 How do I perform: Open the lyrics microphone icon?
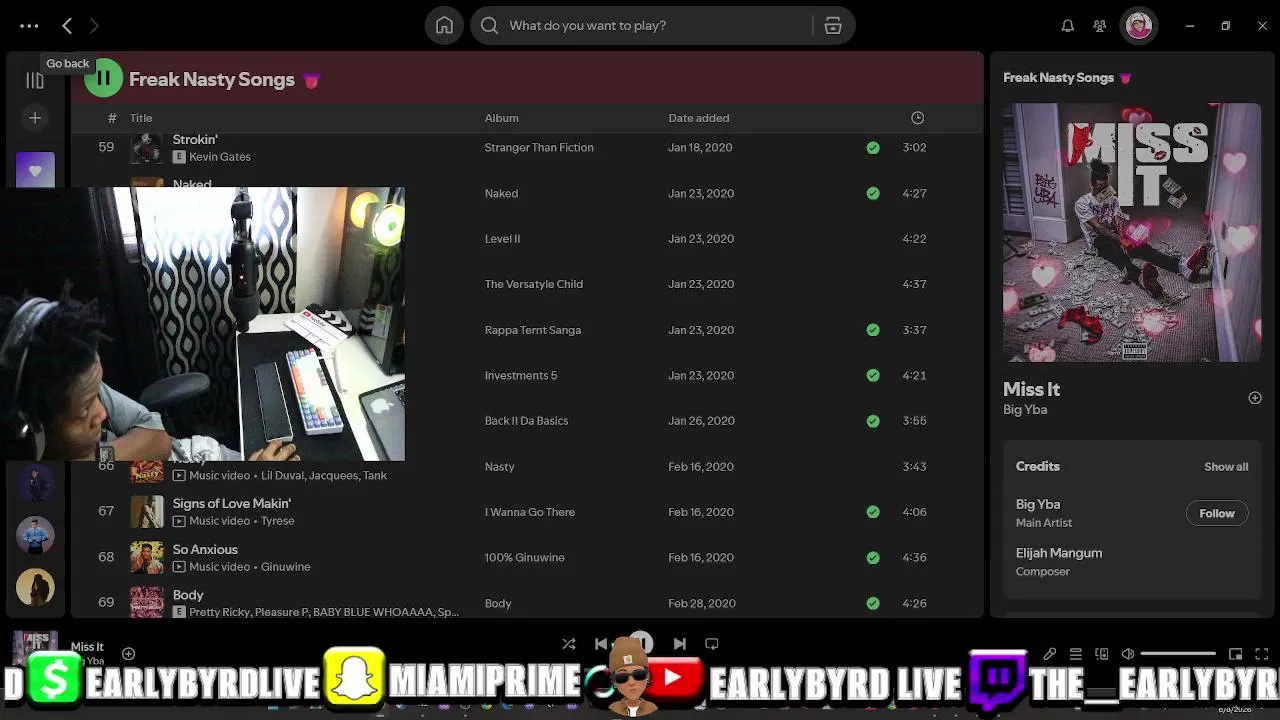[1049, 654]
